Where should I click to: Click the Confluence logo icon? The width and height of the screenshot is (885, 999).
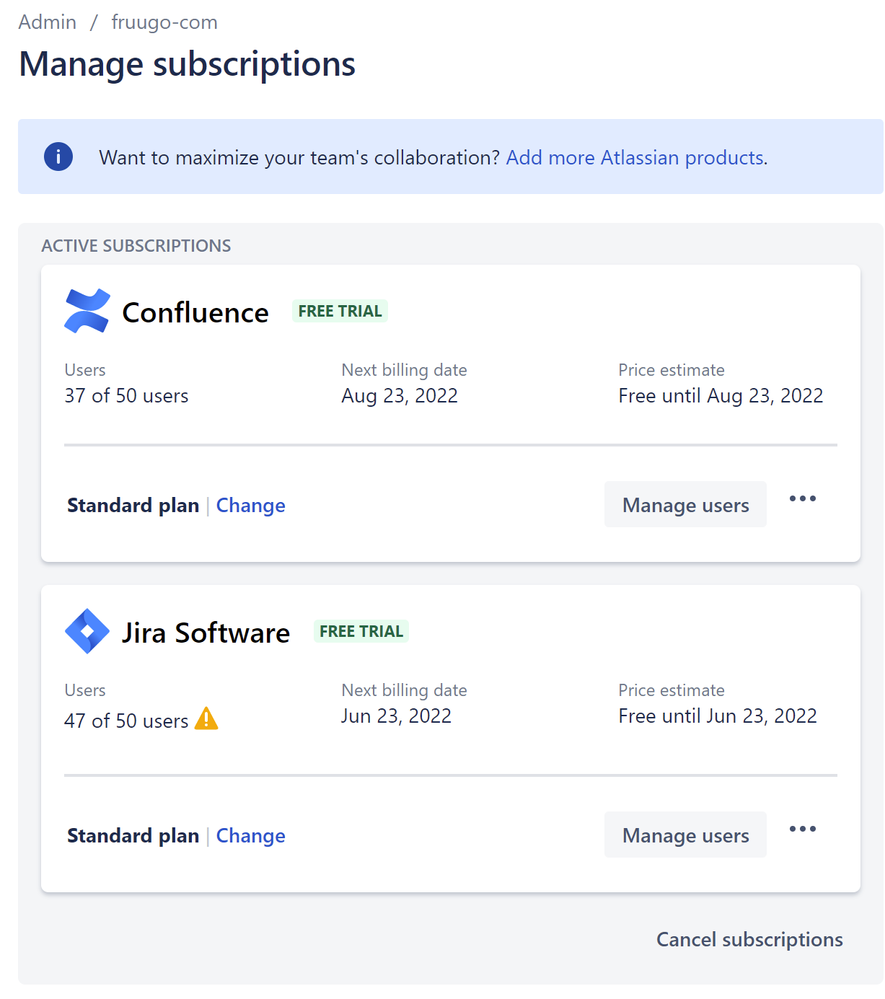(x=87, y=311)
